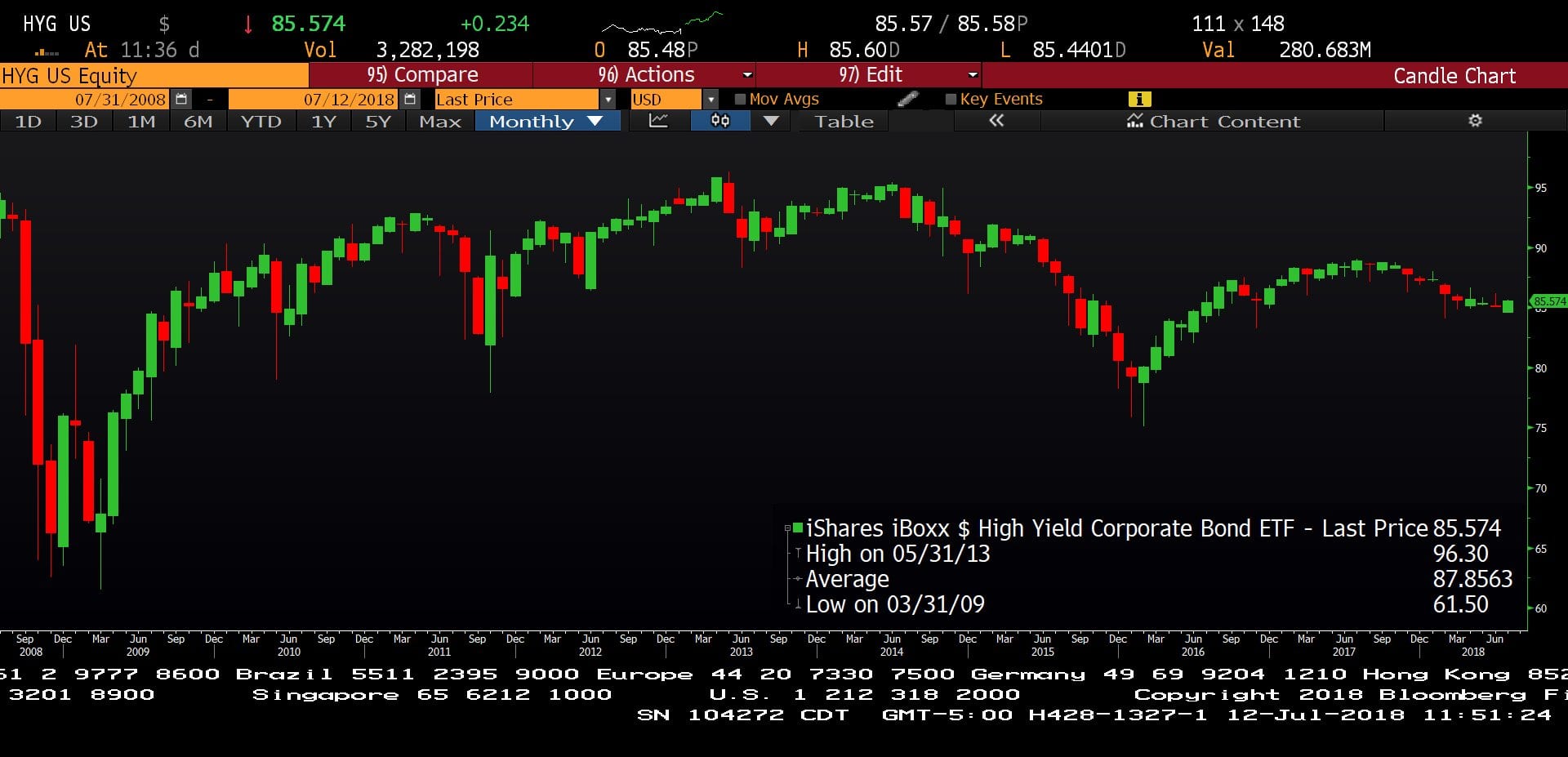Click the bid/ask 85.57 / 85.58P quote
This screenshot has width=1568, height=757.
951,24
